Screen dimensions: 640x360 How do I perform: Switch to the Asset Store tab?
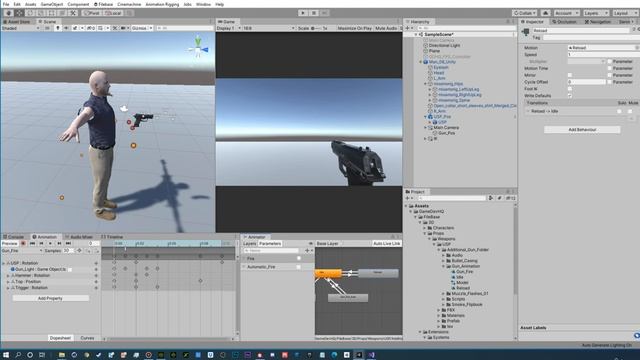coord(16,21)
